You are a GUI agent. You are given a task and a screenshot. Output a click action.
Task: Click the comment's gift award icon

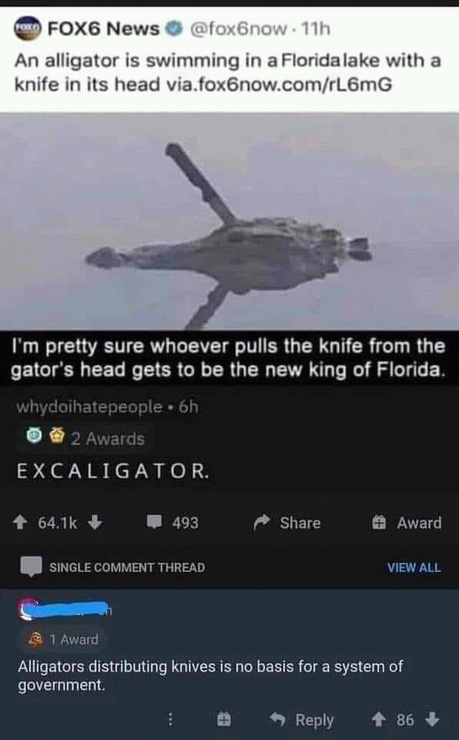point(224,720)
